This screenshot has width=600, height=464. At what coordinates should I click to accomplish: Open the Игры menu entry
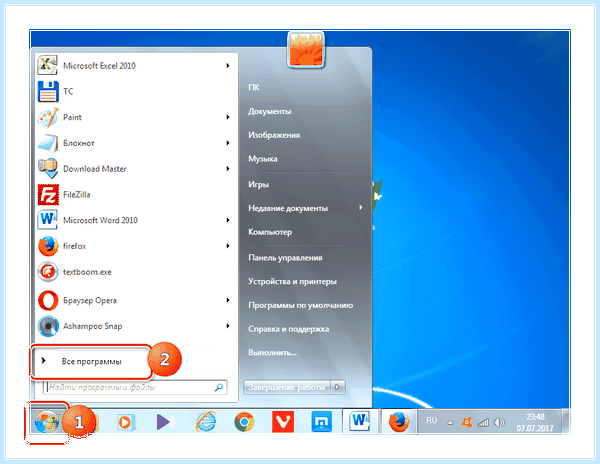click(x=258, y=184)
